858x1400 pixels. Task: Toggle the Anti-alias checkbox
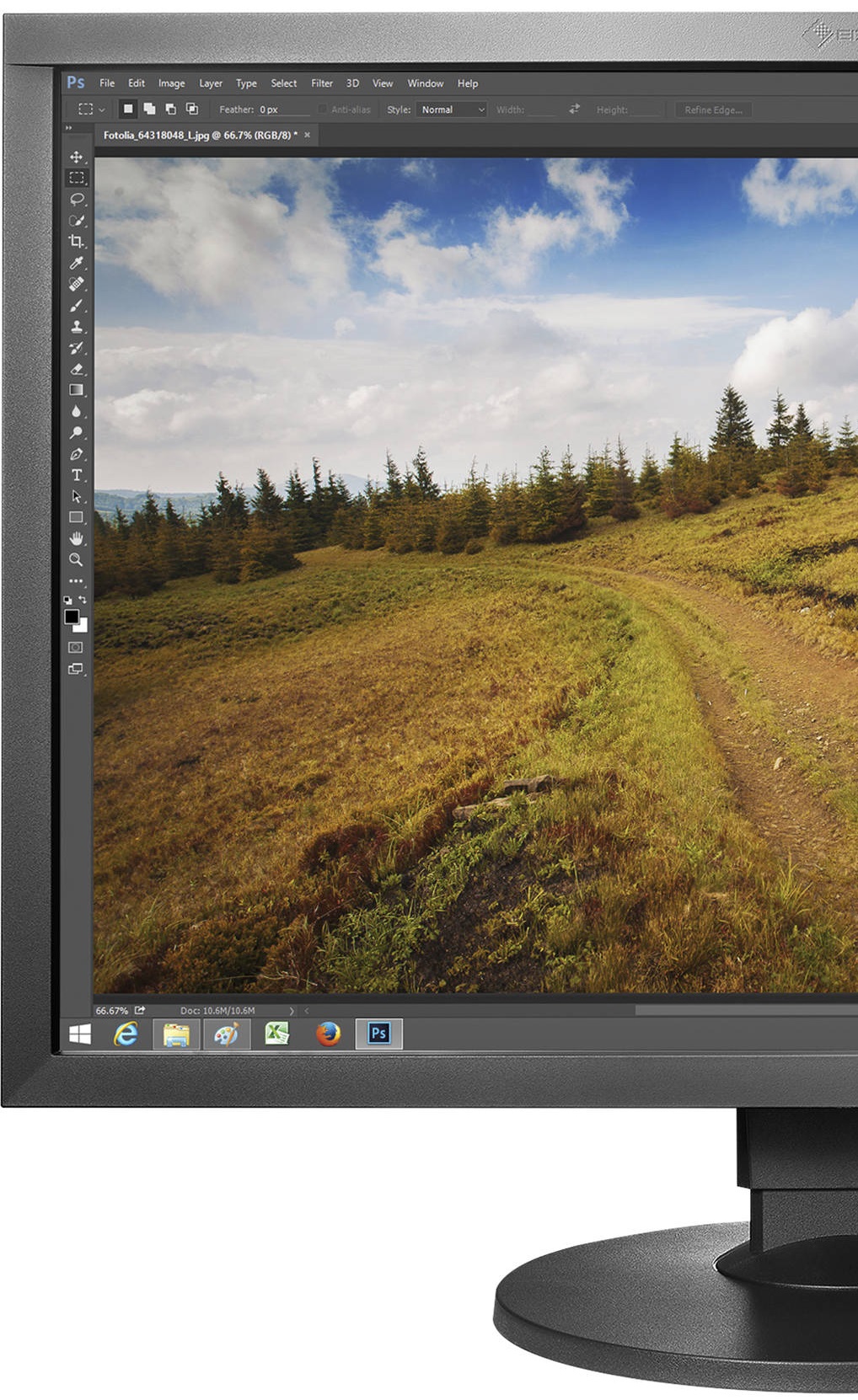[322, 110]
